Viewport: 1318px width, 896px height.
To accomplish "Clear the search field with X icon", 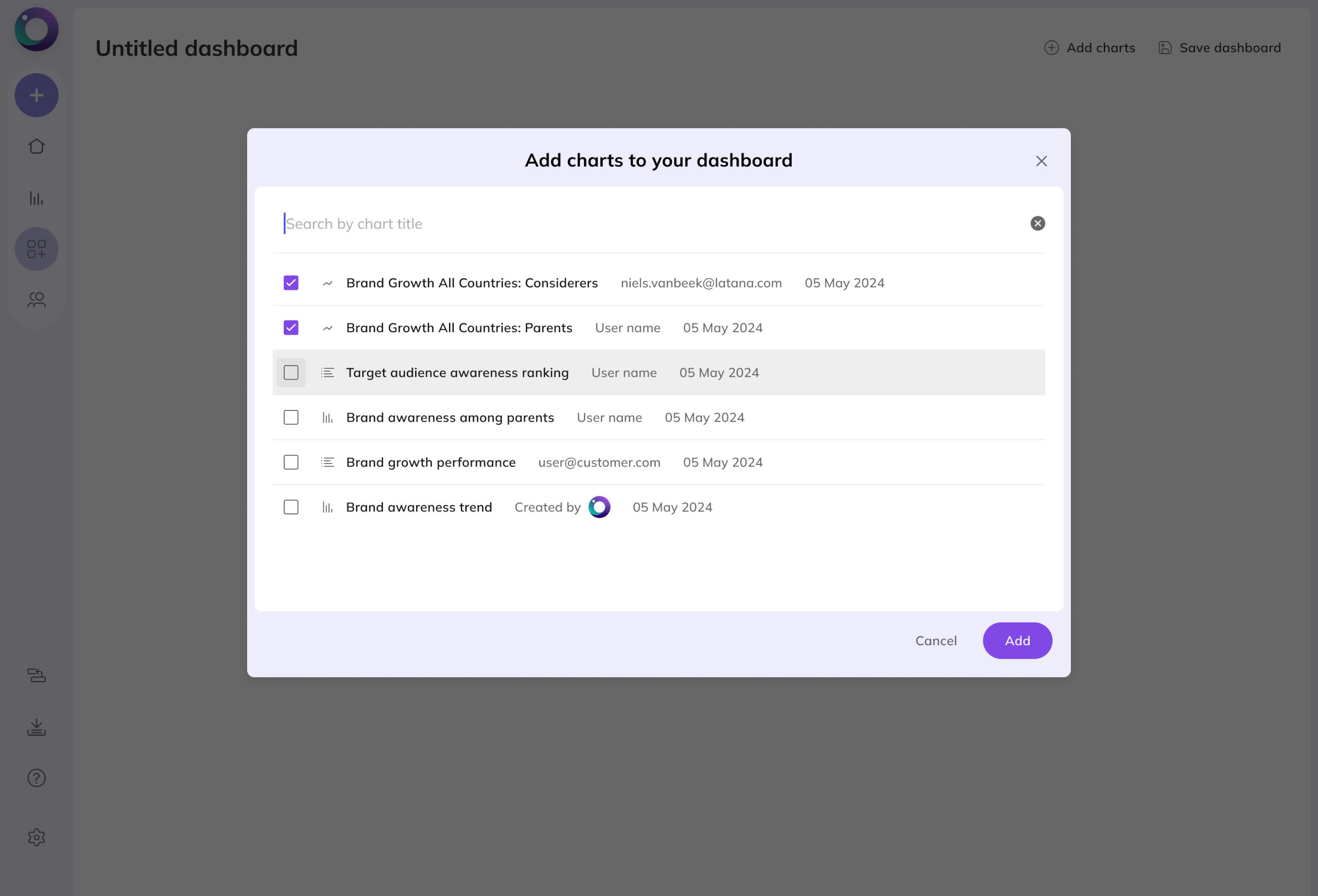I will point(1037,223).
